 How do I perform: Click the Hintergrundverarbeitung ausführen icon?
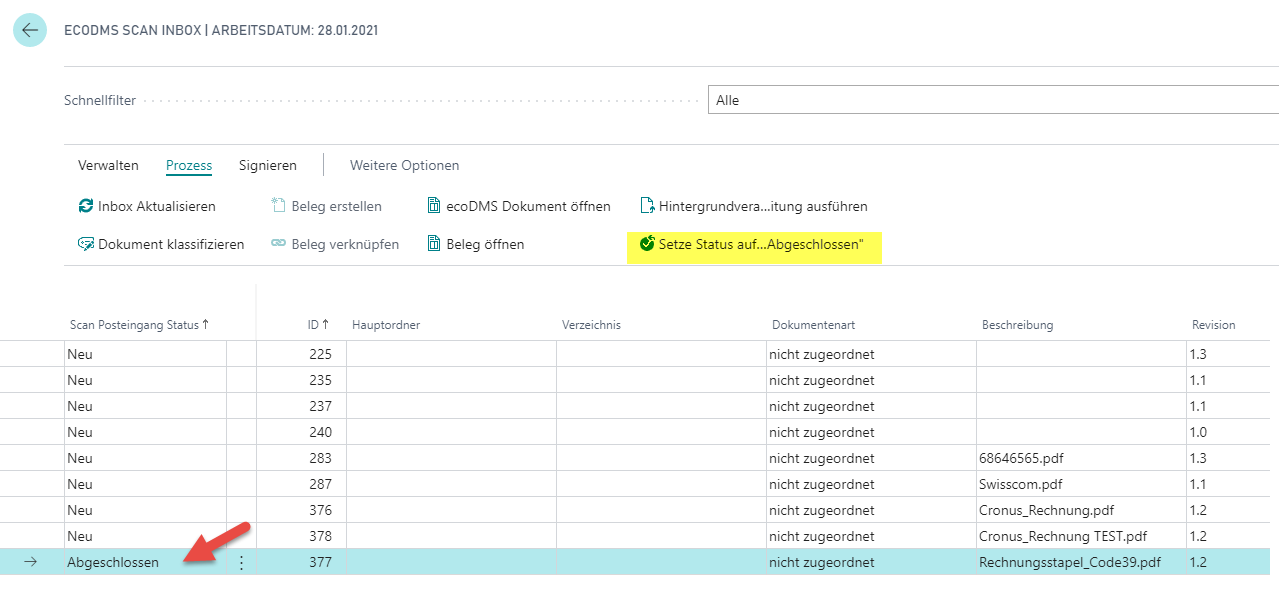pos(647,206)
